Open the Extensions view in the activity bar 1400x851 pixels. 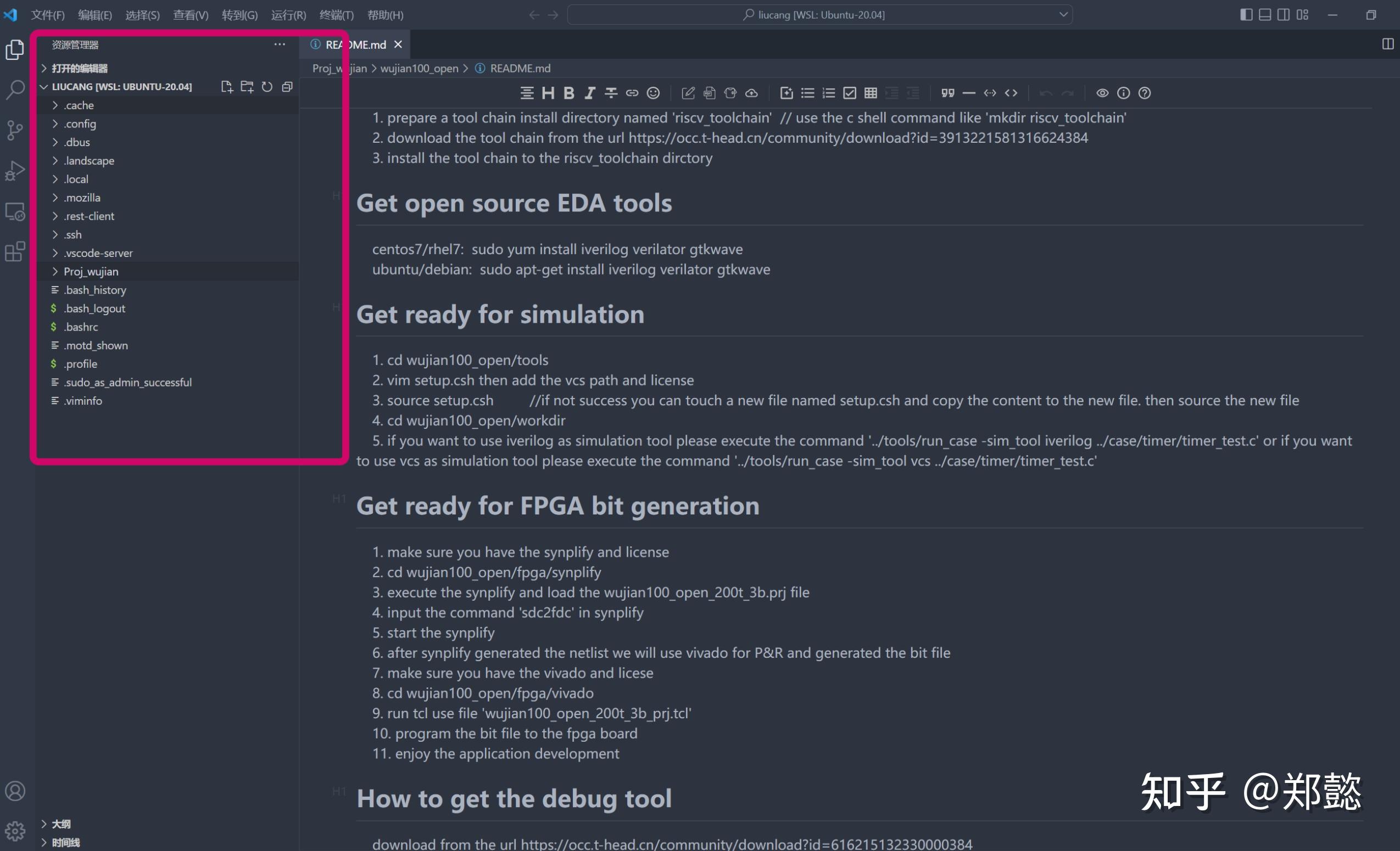pos(15,251)
